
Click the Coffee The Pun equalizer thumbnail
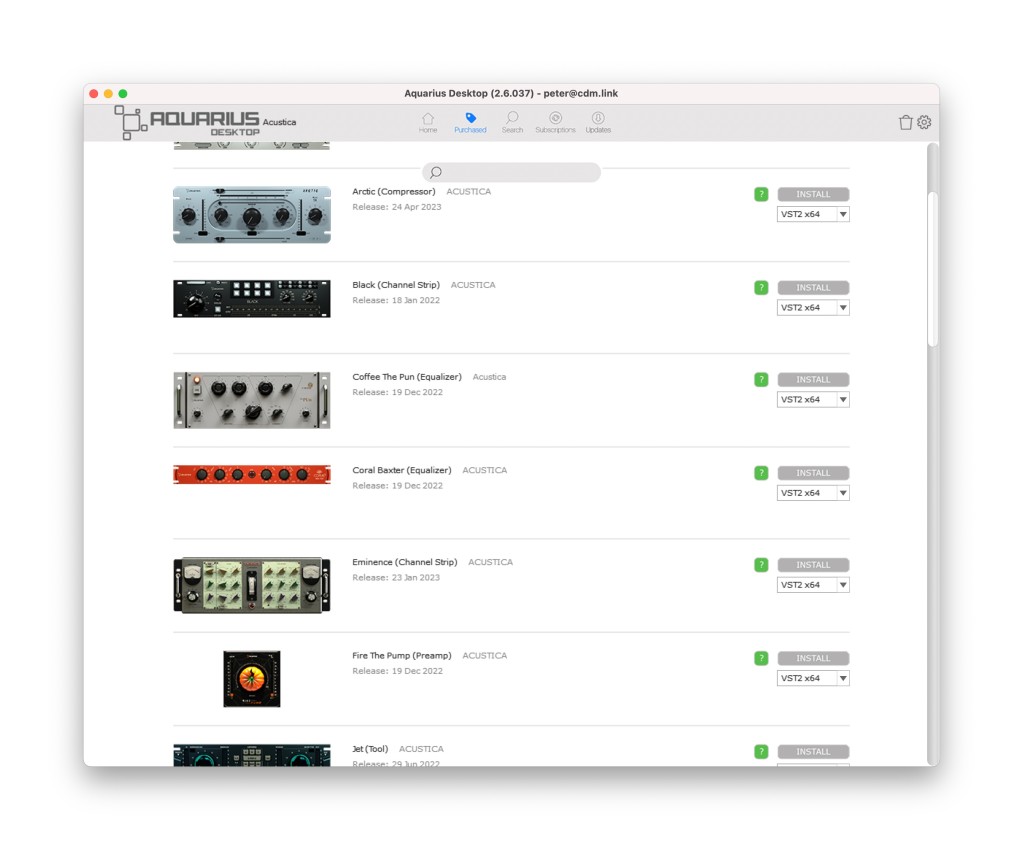tap(252, 400)
